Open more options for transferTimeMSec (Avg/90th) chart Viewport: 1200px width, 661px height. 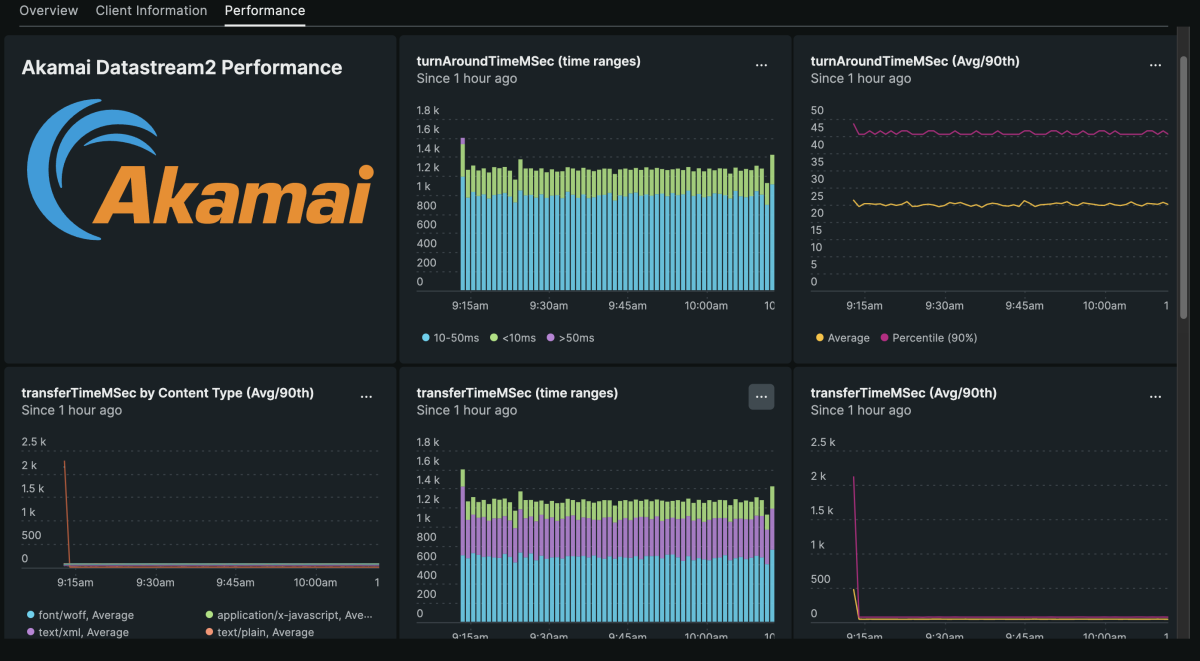click(x=1155, y=397)
